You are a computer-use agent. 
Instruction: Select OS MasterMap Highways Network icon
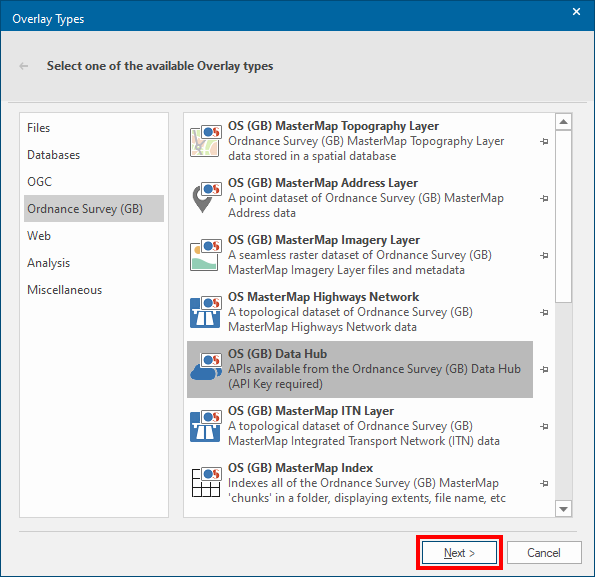click(x=206, y=312)
